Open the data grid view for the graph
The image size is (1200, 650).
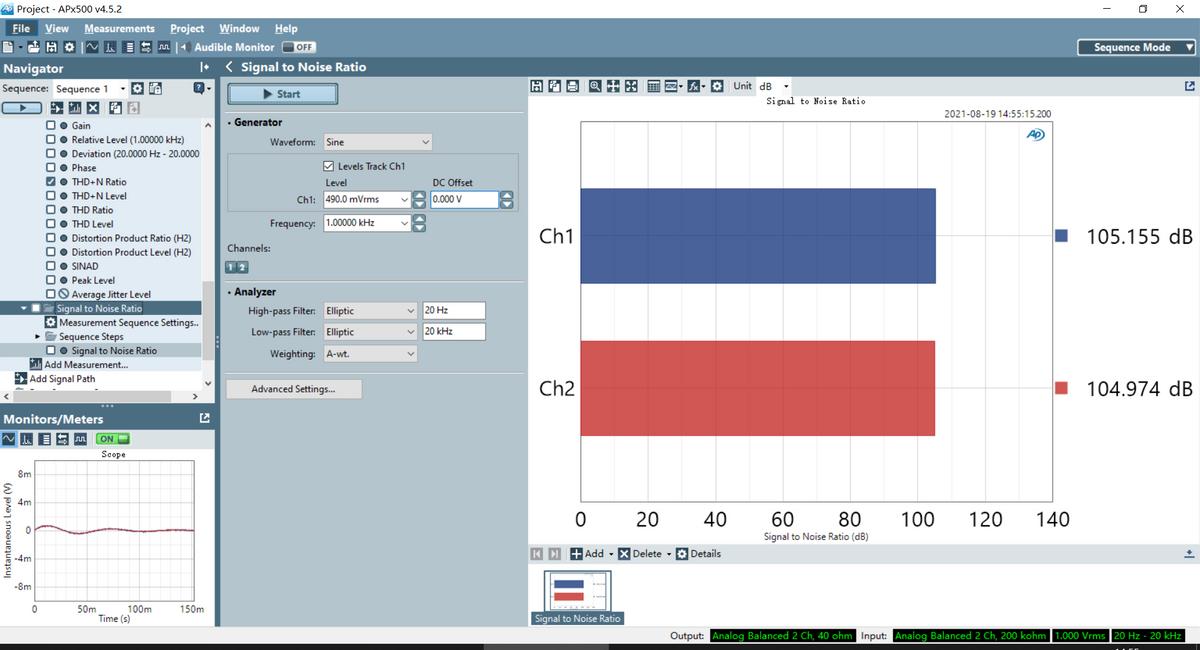tap(654, 86)
